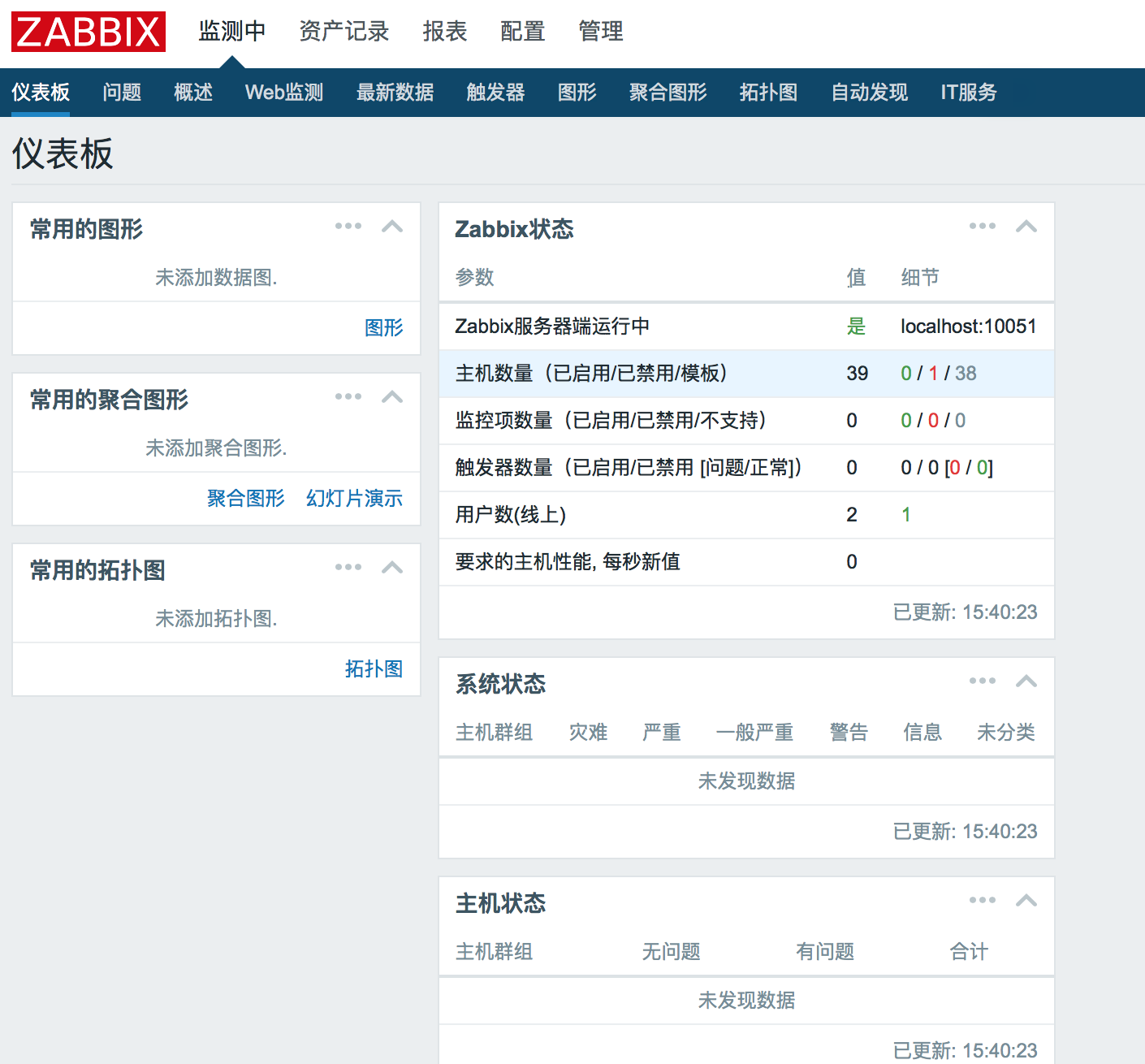1145x1064 pixels.
Task: Click the 要求的主机性能, 每秒新值 row label
Action: point(568,562)
